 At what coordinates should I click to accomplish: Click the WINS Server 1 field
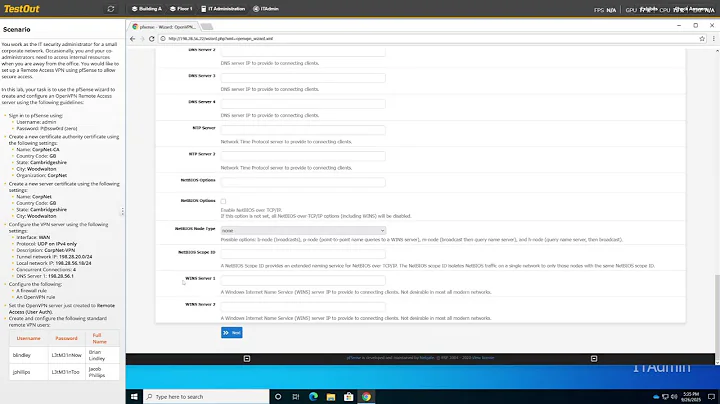(303, 281)
